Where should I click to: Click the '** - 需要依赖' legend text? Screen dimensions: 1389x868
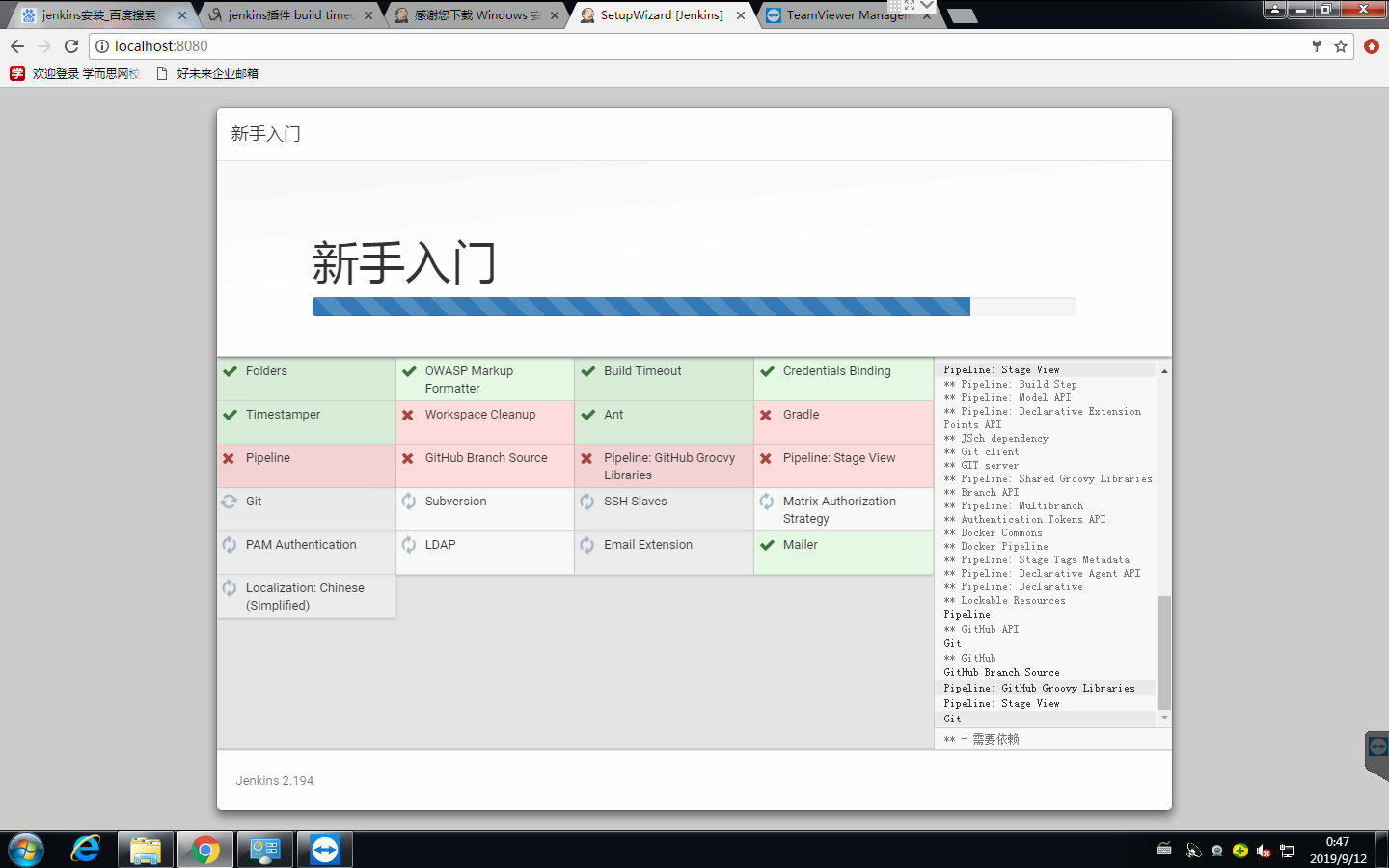click(x=981, y=740)
